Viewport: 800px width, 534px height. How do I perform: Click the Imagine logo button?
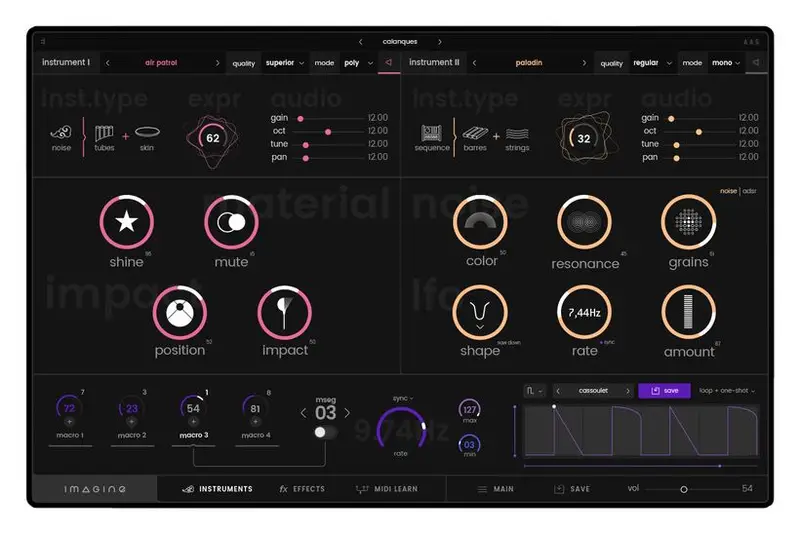click(95, 489)
